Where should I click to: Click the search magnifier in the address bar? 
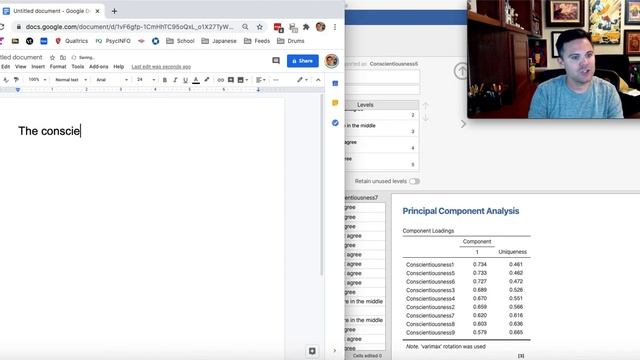coord(245,27)
